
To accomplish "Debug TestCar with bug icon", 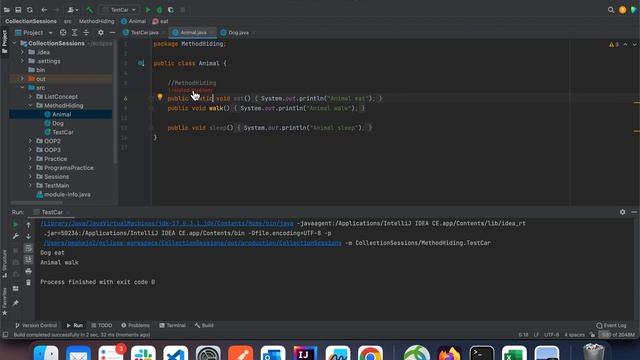I will [160, 10].
